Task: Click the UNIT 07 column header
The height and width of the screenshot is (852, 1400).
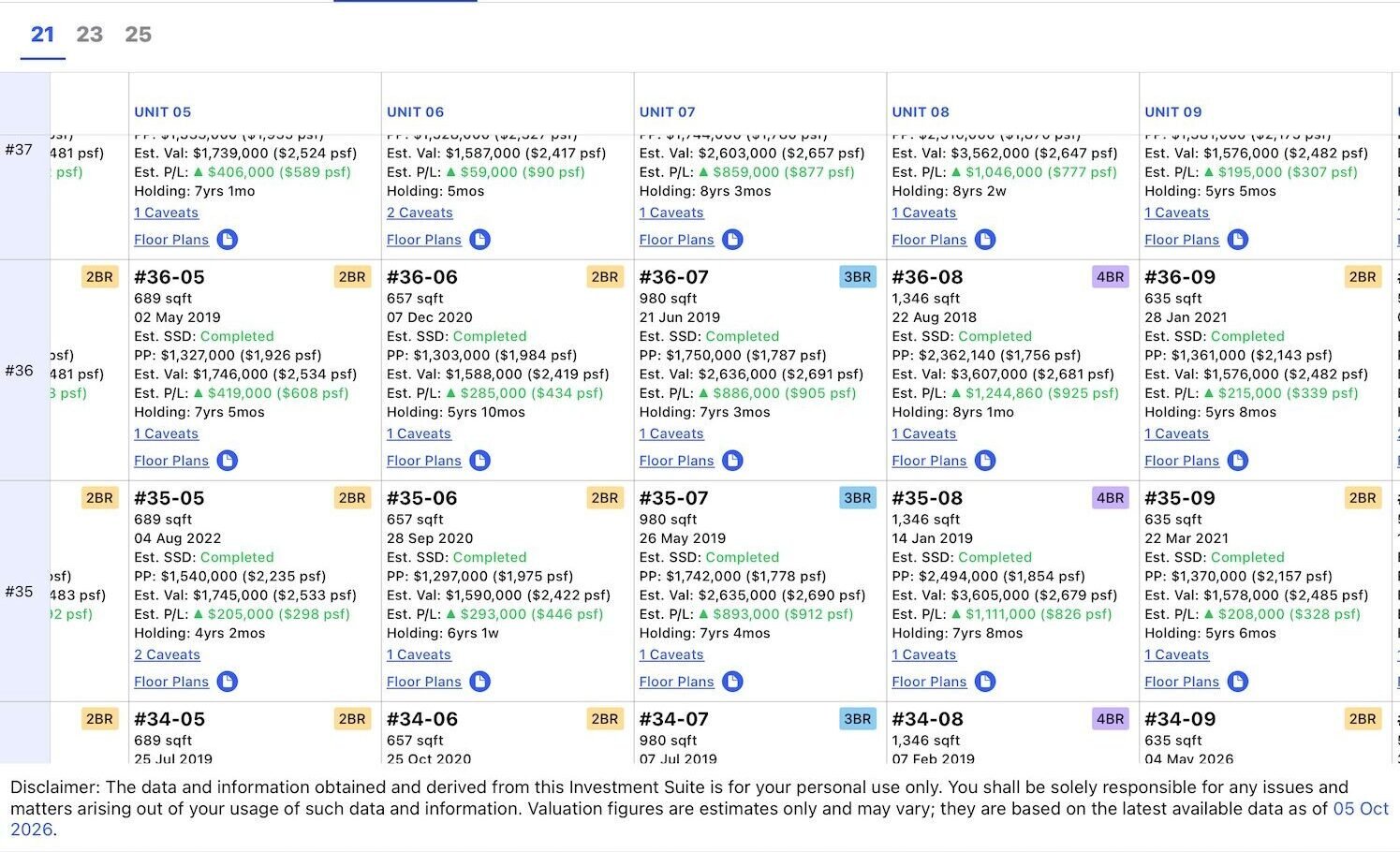Action: point(668,111)
